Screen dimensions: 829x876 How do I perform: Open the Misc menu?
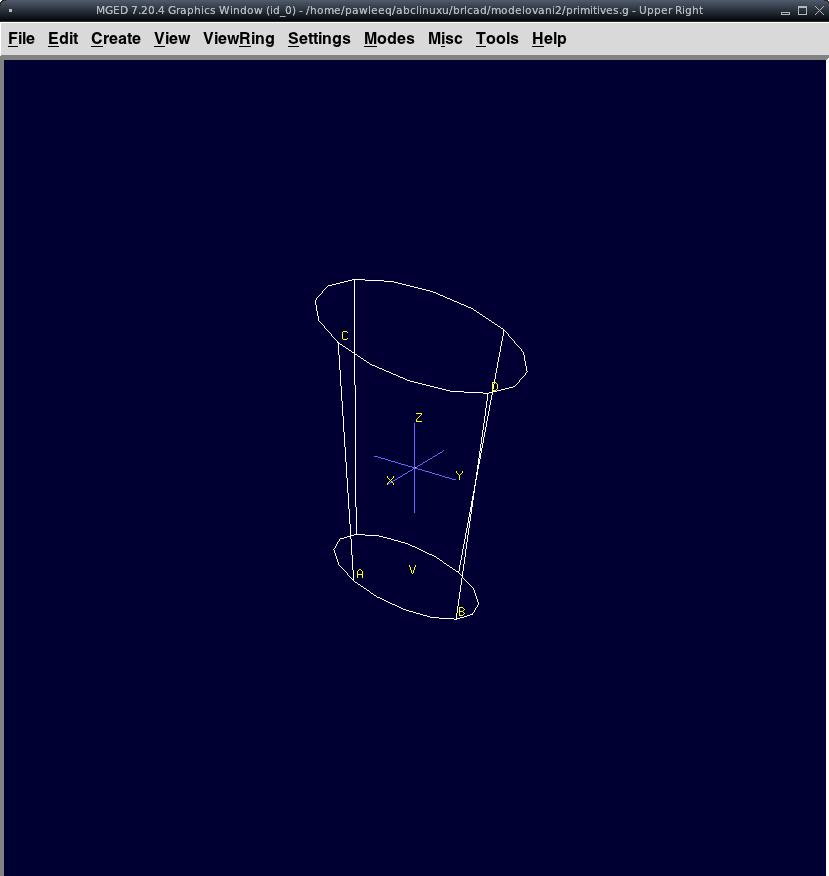click(x=445, y=39)
